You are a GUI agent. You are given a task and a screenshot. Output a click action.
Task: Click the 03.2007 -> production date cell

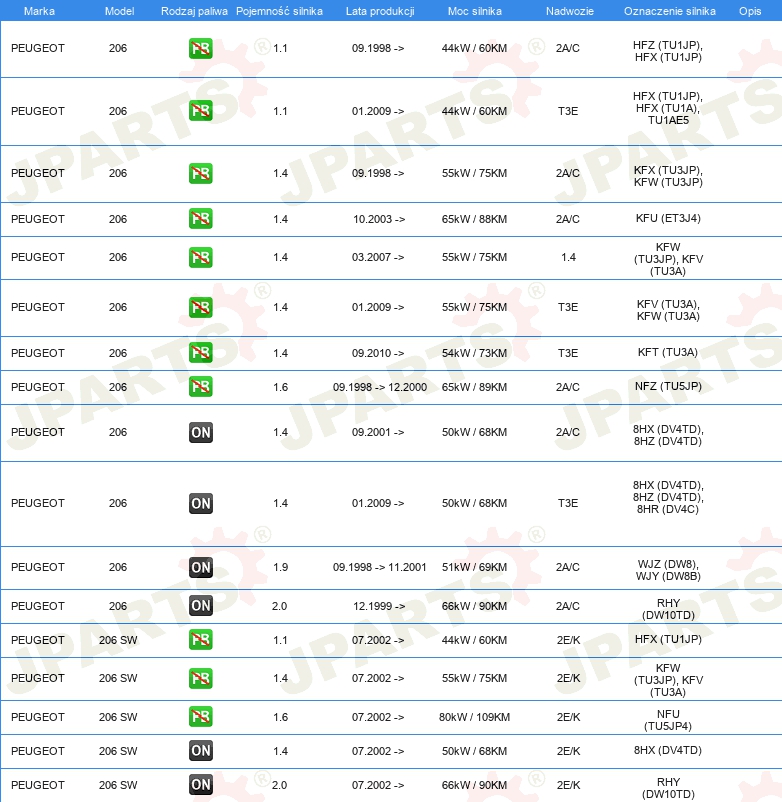click(378, 257)
